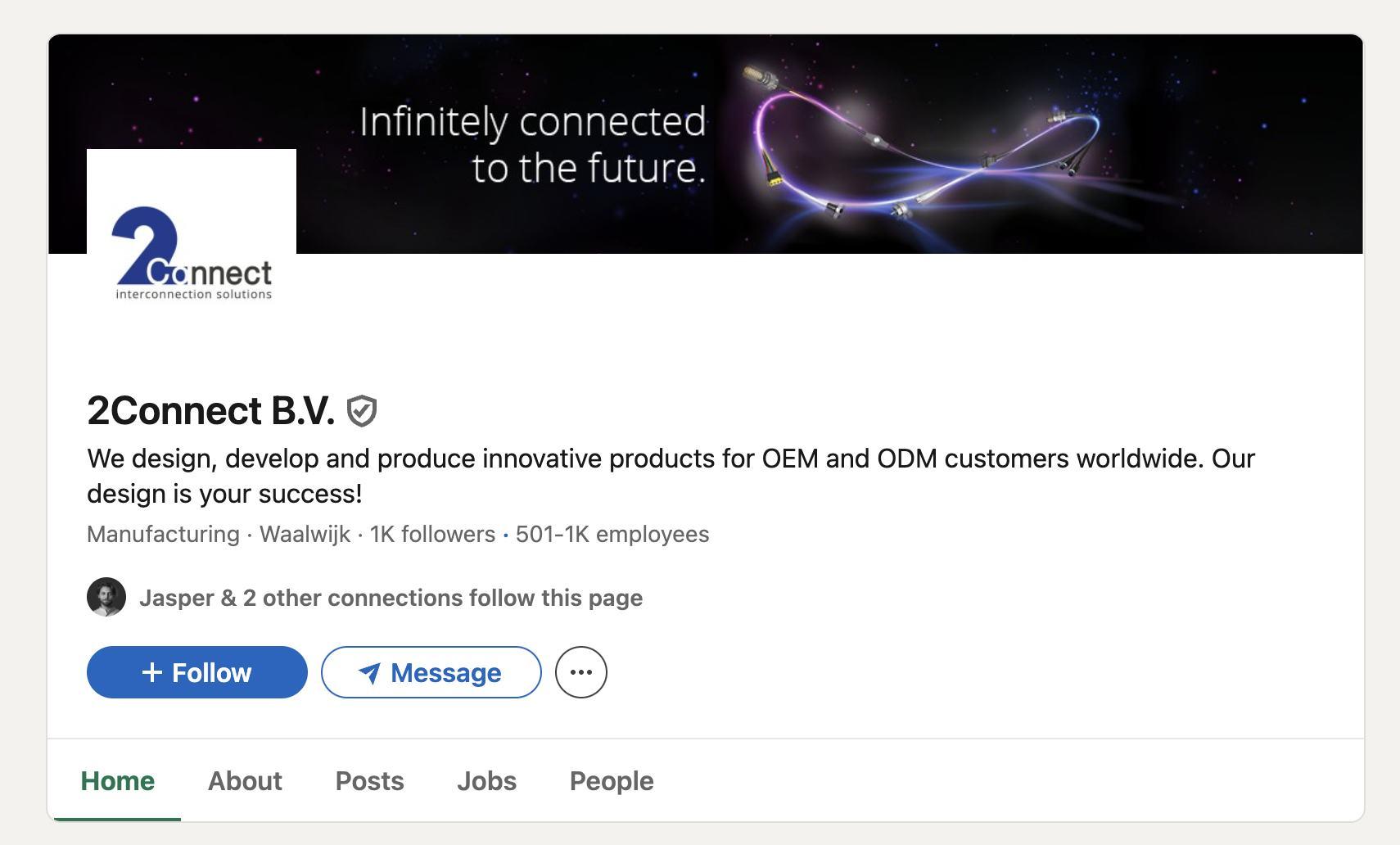Viewport: 1400px width, 845px height.
Task: Send a message via Message button
Action: click(x=431, y=672)
